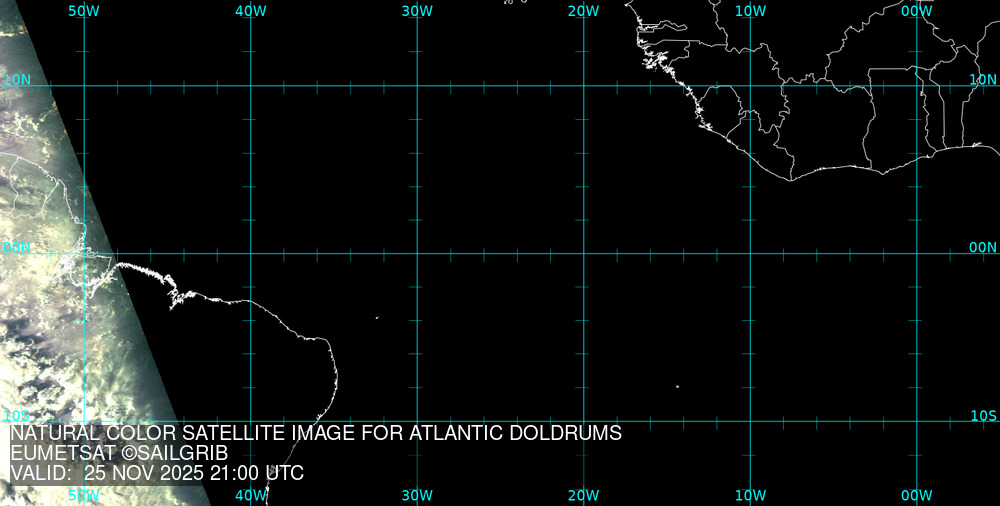This screenshot has height=506, width=1000.
Task: Click the grid intersection of 40W and 10N
Action: click(x=251, y=86)
